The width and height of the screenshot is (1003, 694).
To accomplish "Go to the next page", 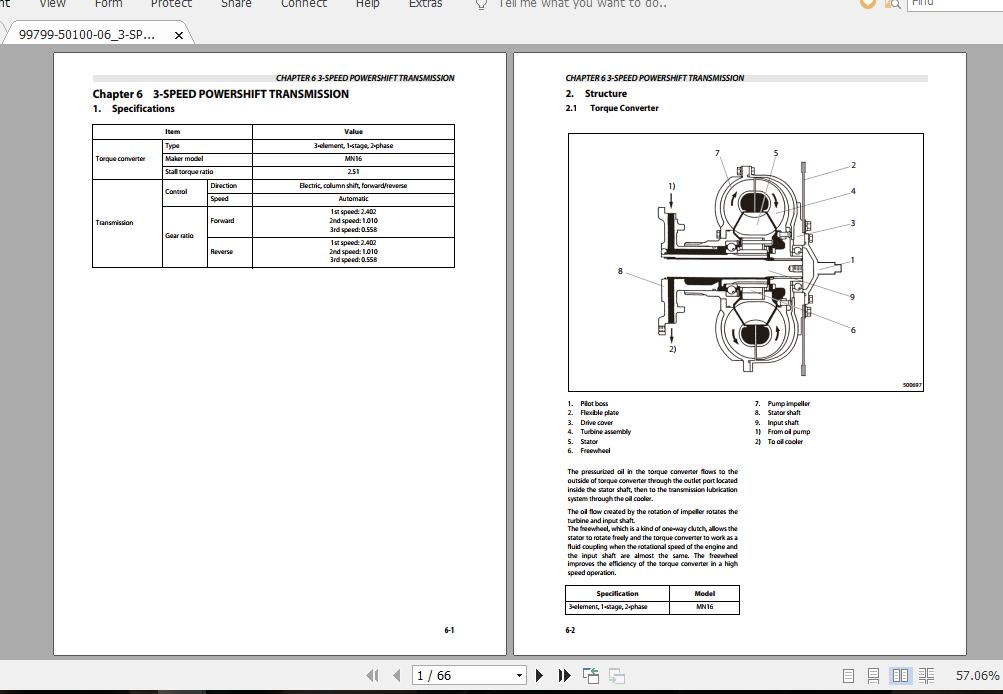I will pos(538,675).
